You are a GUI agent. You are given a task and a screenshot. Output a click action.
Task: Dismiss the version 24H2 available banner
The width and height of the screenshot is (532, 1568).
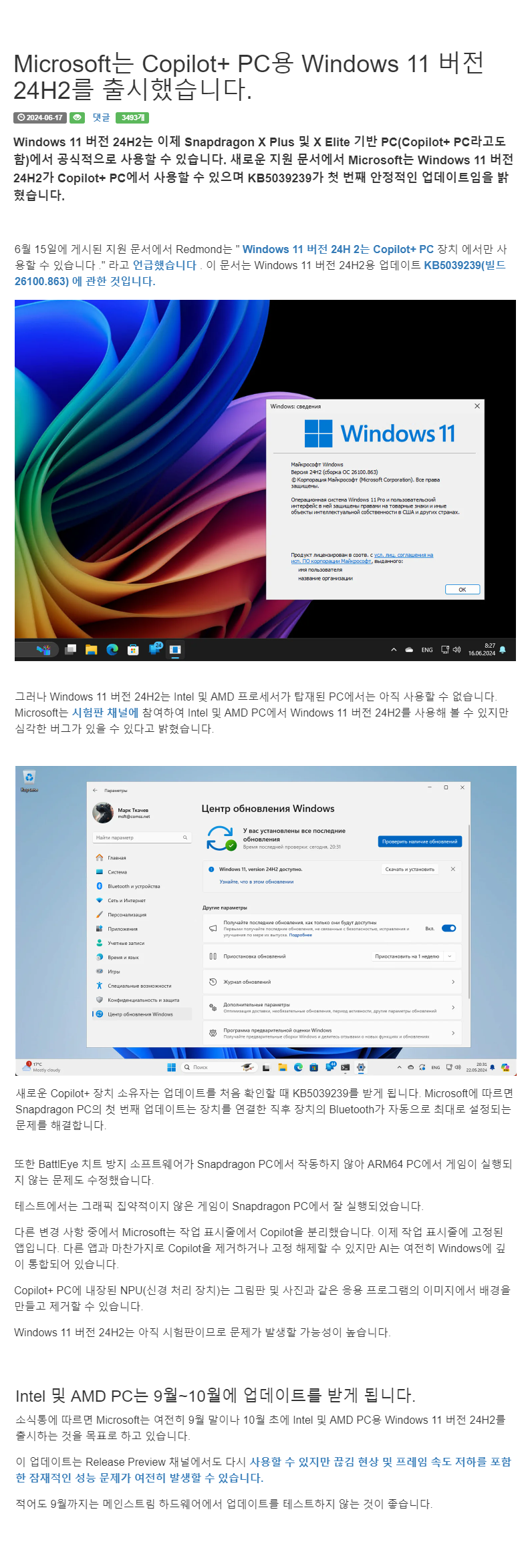coord(452,869)
